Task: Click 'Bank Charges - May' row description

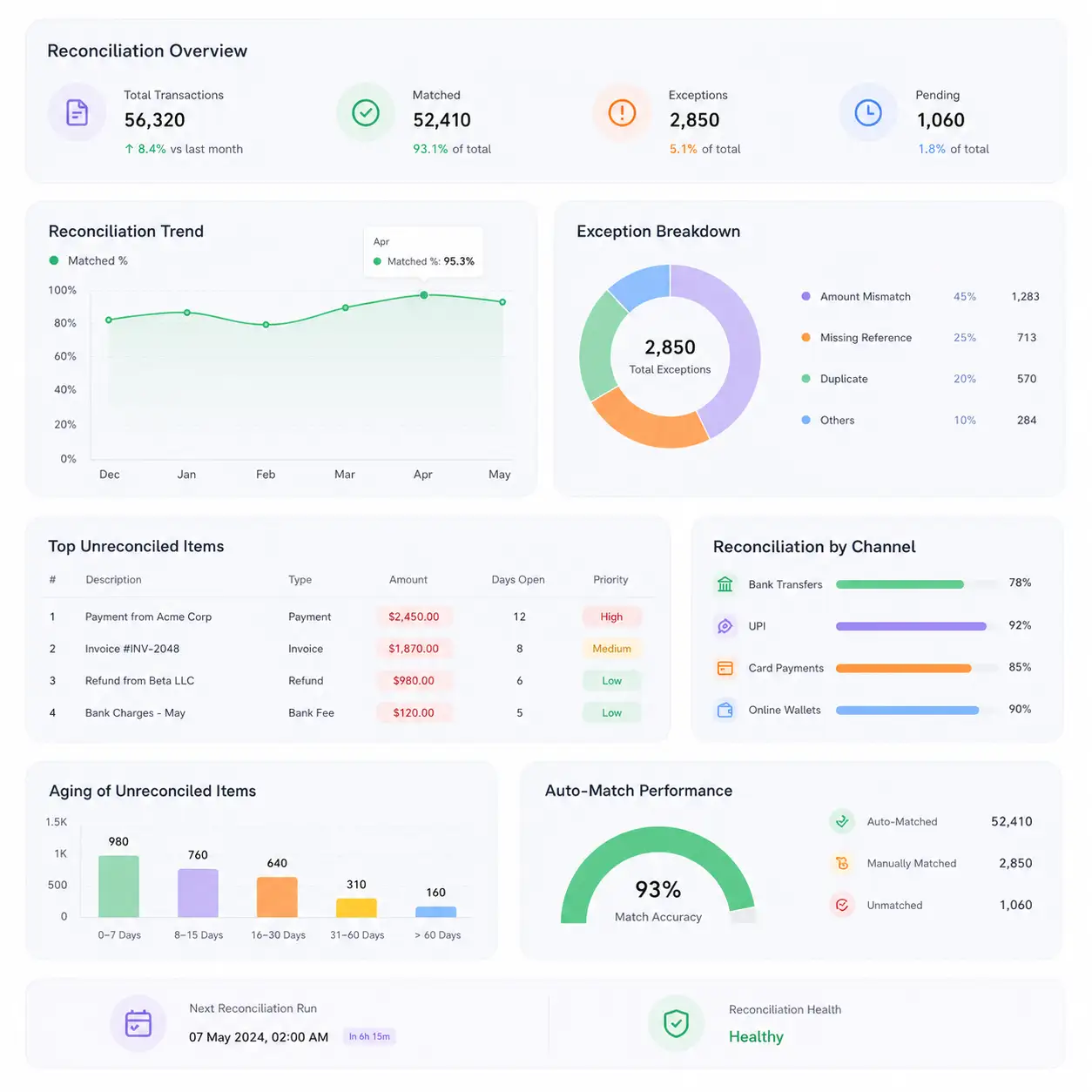Action: tap(135, 712)
